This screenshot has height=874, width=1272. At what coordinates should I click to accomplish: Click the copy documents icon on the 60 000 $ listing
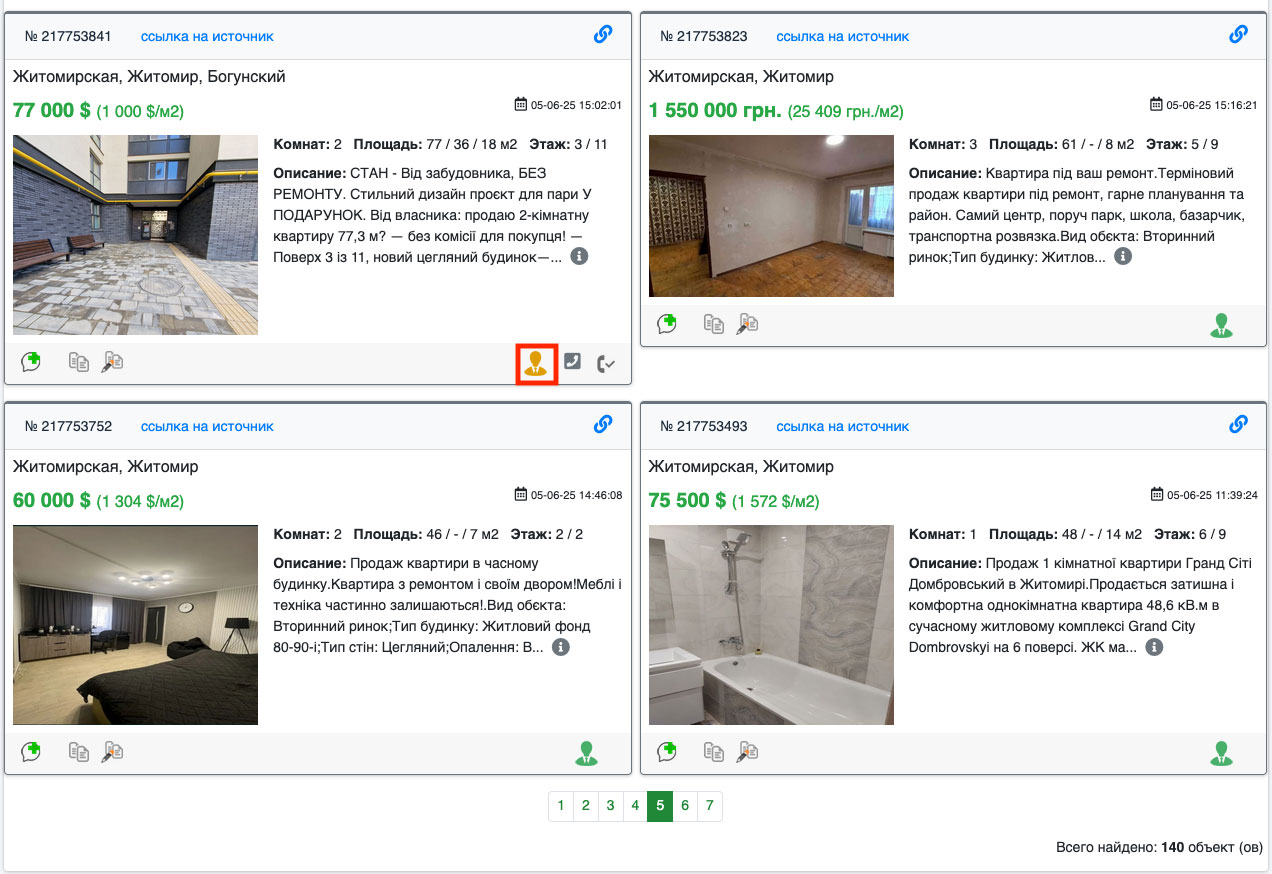79,751
